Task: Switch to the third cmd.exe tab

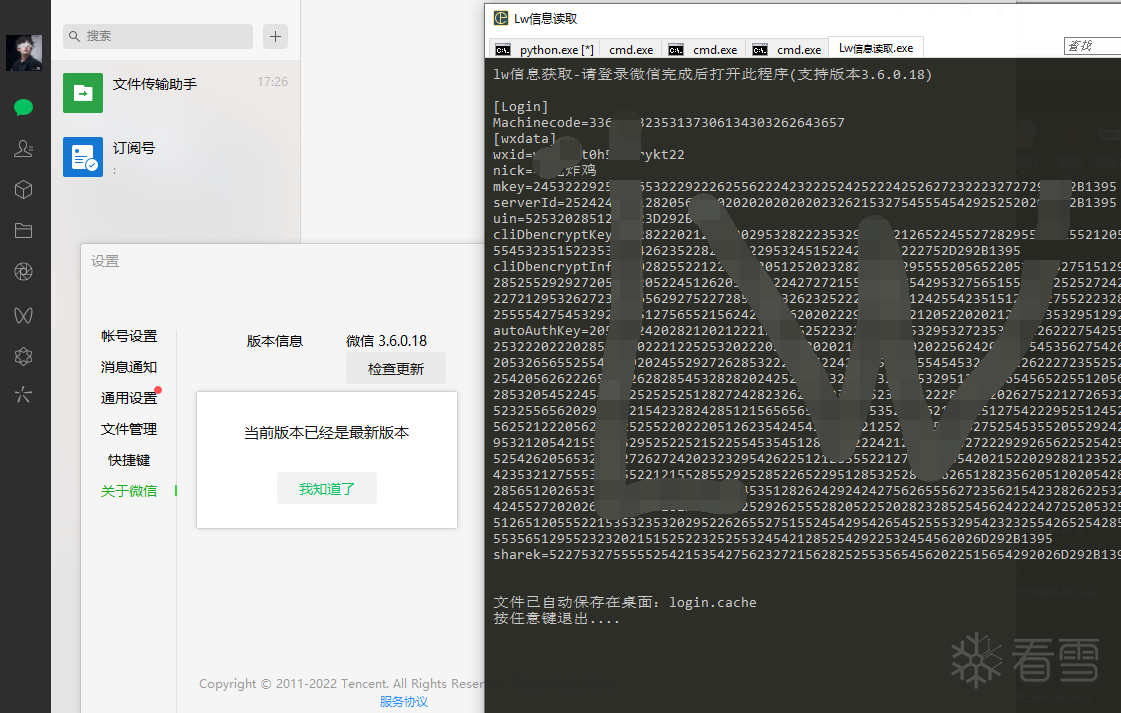Action: click(x=788, y=49)
